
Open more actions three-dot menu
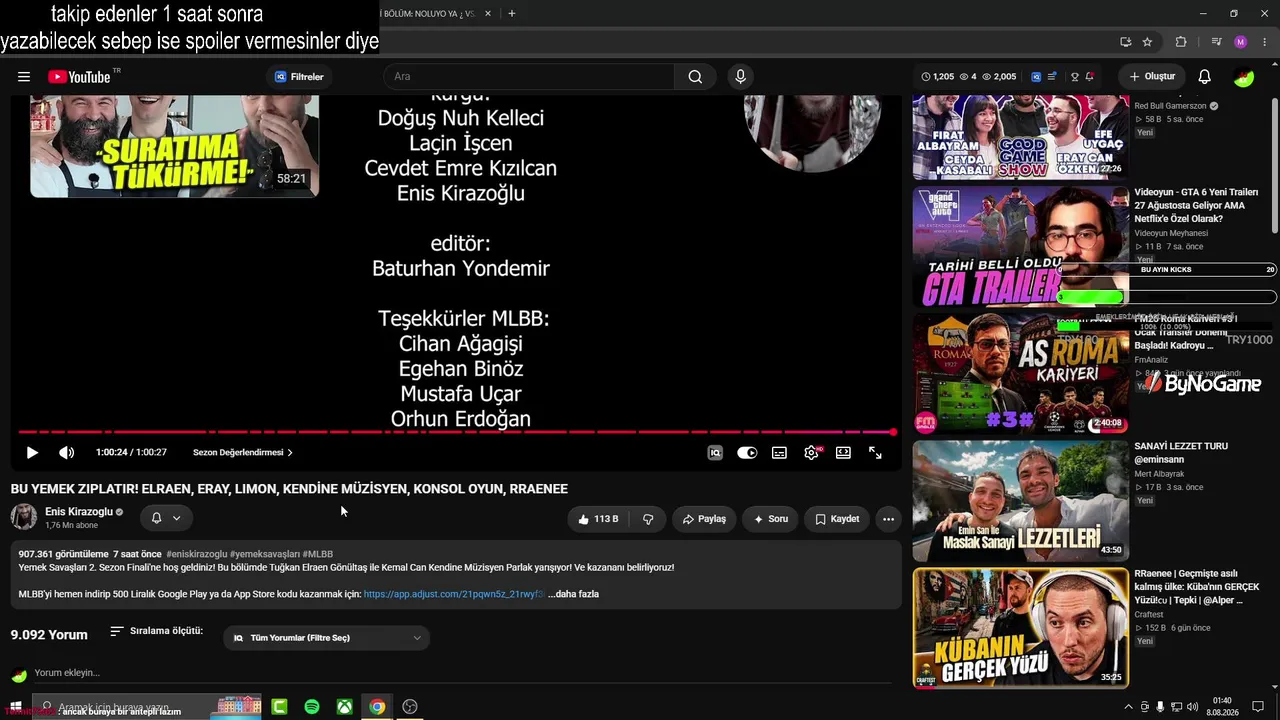[888, 519]
